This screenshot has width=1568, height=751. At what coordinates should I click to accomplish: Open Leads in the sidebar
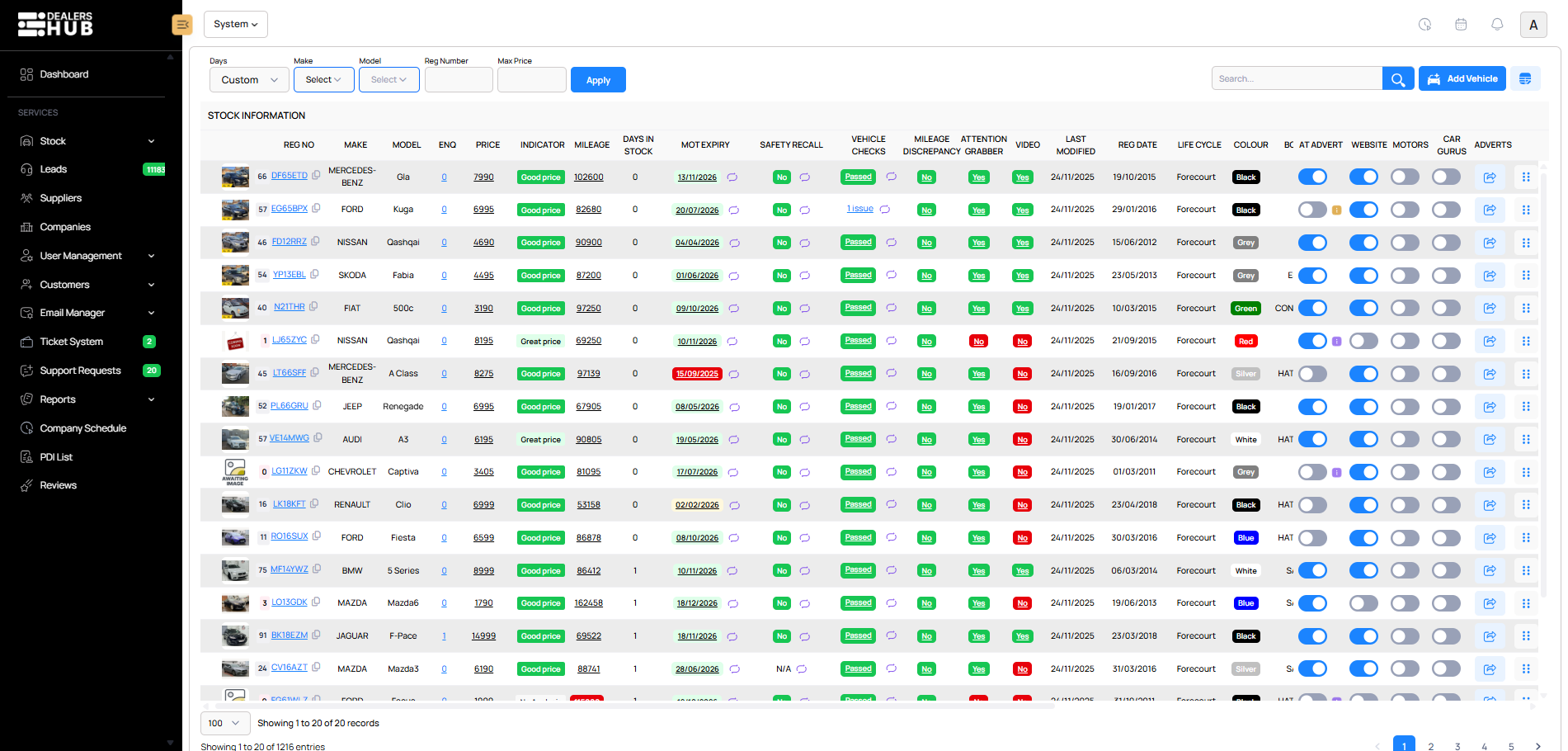coord(54,169)
